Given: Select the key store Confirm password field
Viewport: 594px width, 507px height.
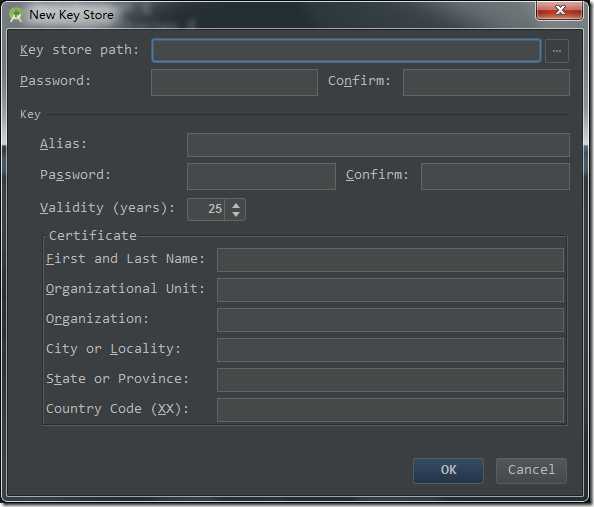Looking at the screenshot, I should (x=486, y=82).
